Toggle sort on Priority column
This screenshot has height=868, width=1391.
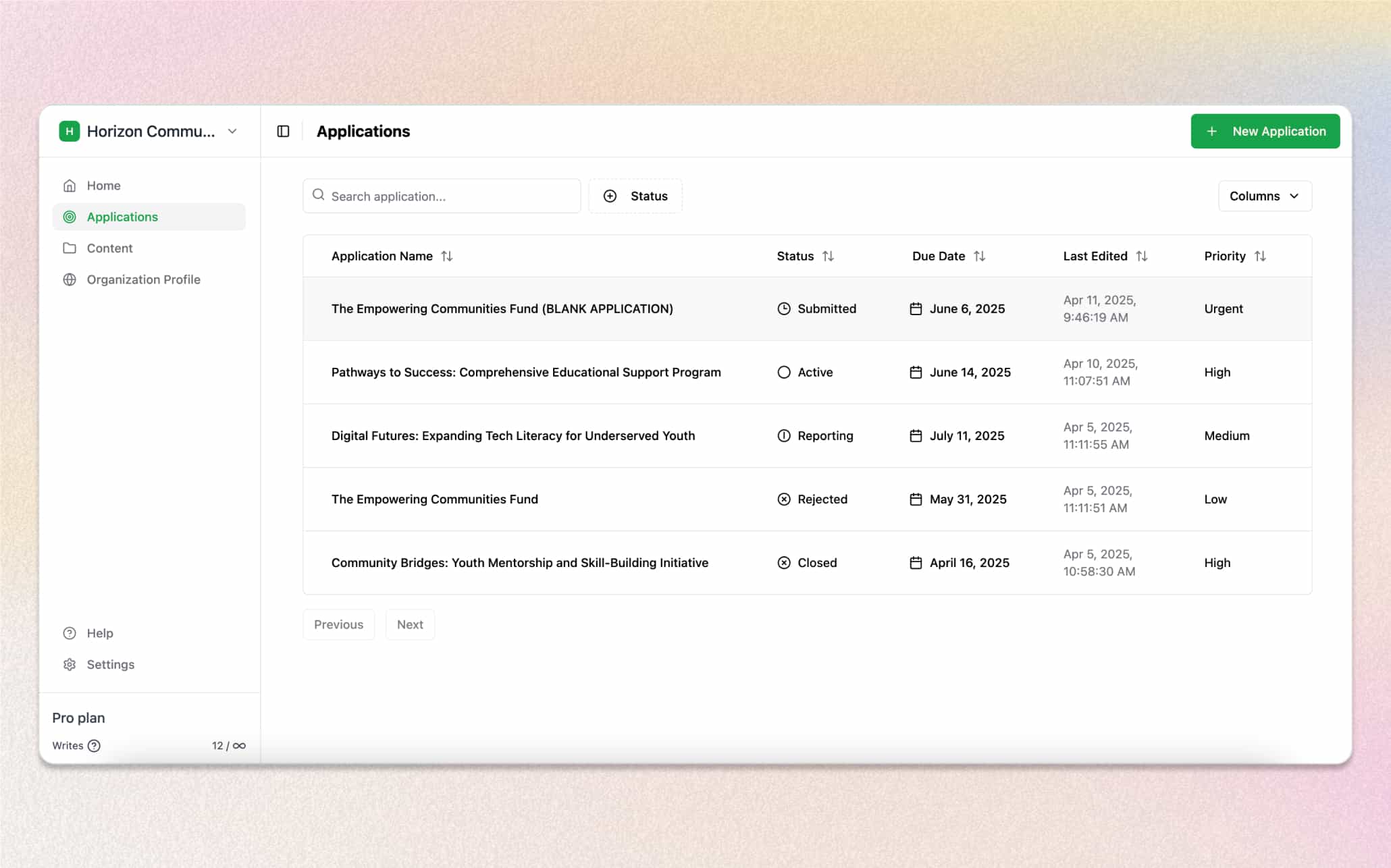(x=1259, y=256)
